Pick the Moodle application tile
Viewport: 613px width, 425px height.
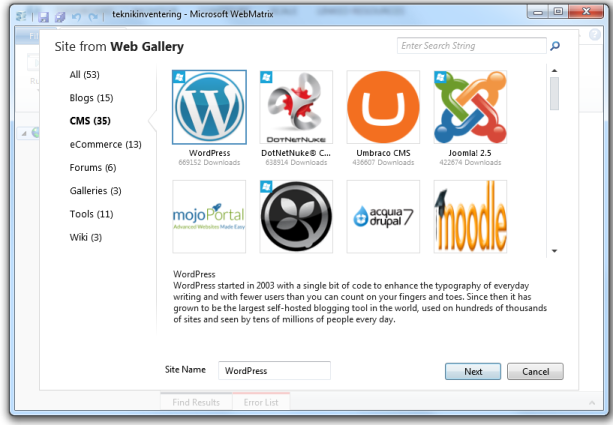coord(470,217)
